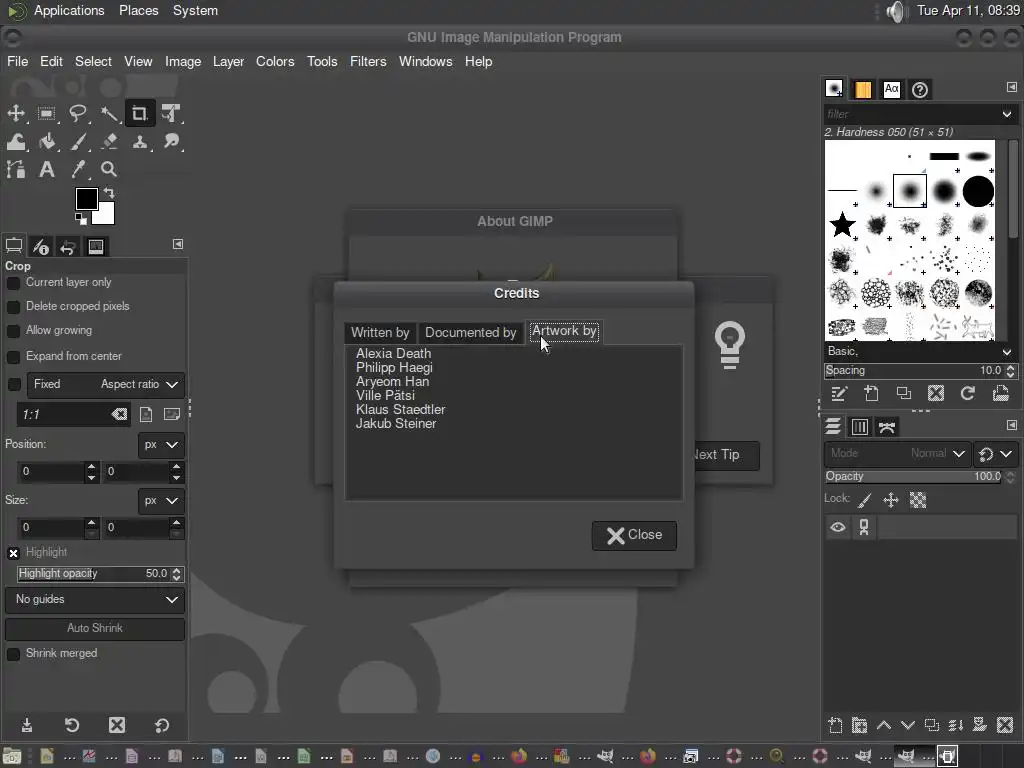Click in the 1:1 ratio input field
Screen dimensions: 1024x768
[64, 415]
